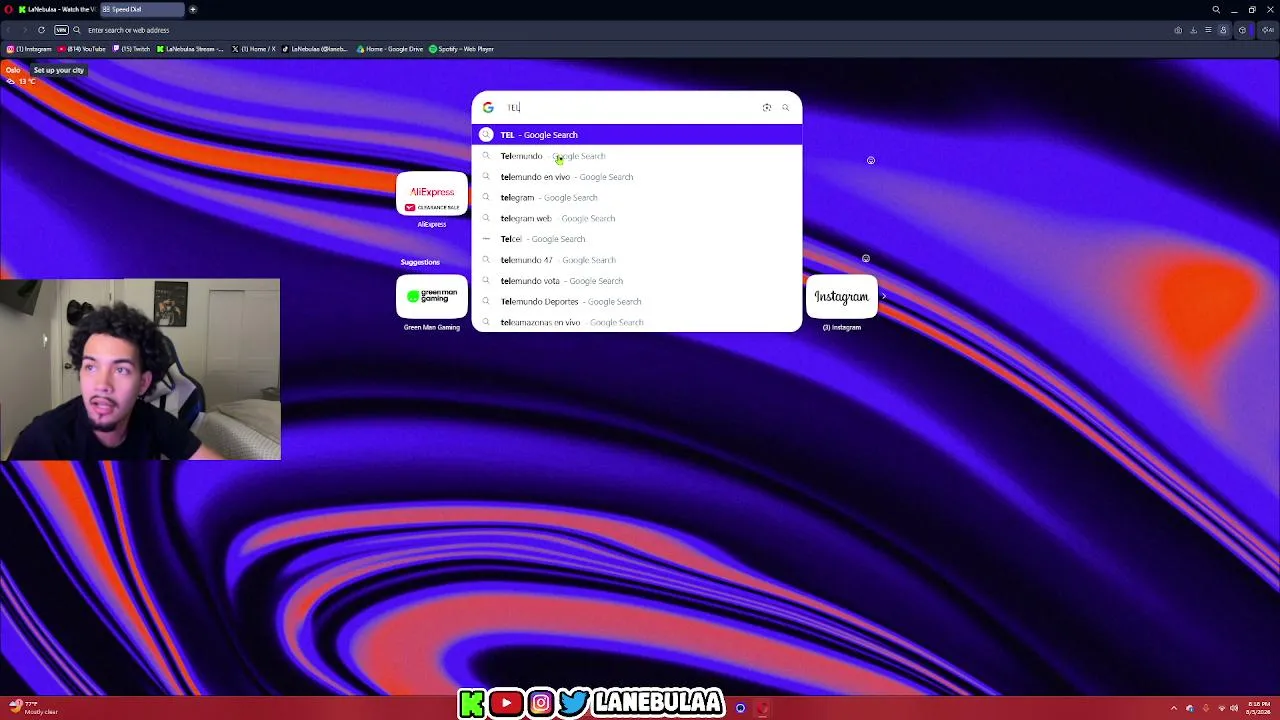Pick the 'telegram web' suggestion
The image size is (1280, 720).
click(637, 218)
